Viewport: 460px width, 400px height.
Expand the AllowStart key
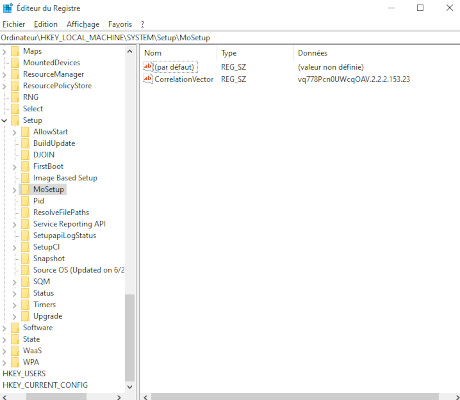click(14, 132)
